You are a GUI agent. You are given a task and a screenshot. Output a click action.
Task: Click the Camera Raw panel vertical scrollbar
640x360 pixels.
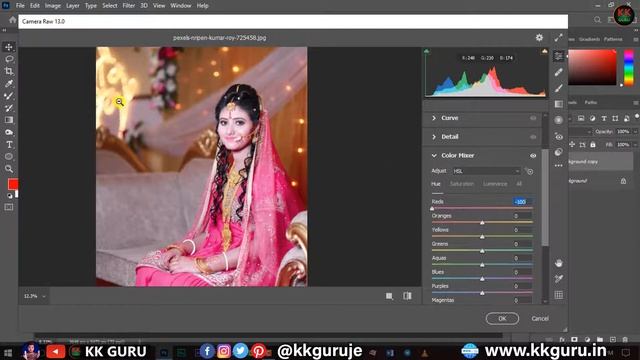click(545, 198)
